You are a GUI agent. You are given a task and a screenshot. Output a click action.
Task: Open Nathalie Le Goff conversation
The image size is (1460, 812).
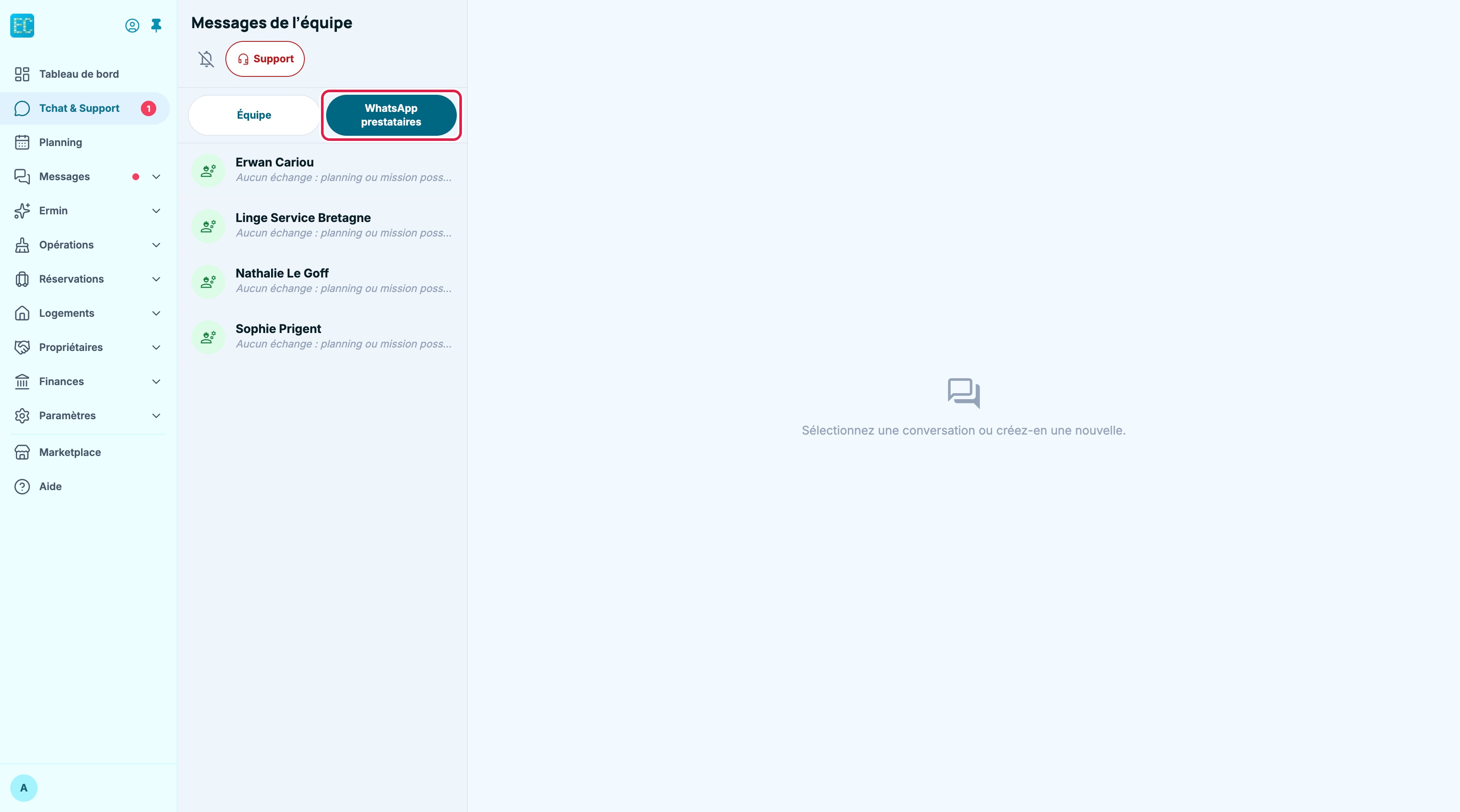[x=322, y=281]
